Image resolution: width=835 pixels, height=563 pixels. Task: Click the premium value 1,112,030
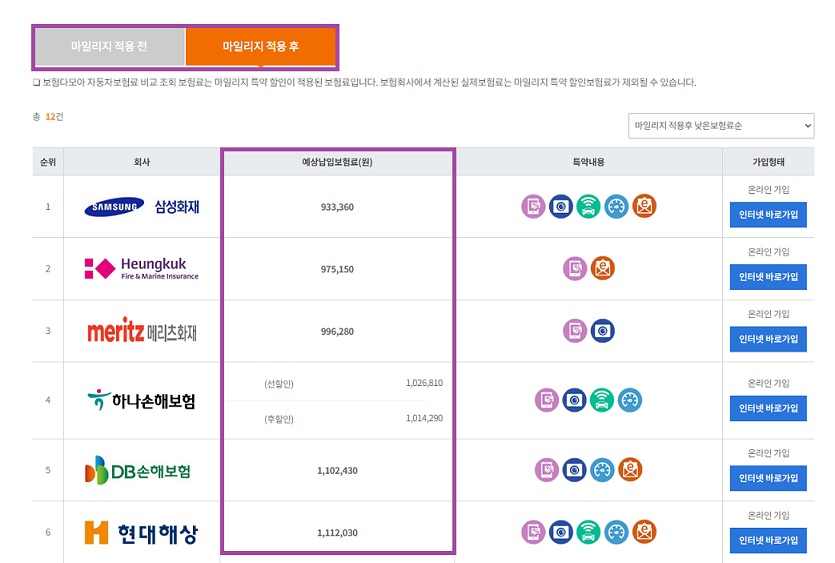click(x=337, y=533)
